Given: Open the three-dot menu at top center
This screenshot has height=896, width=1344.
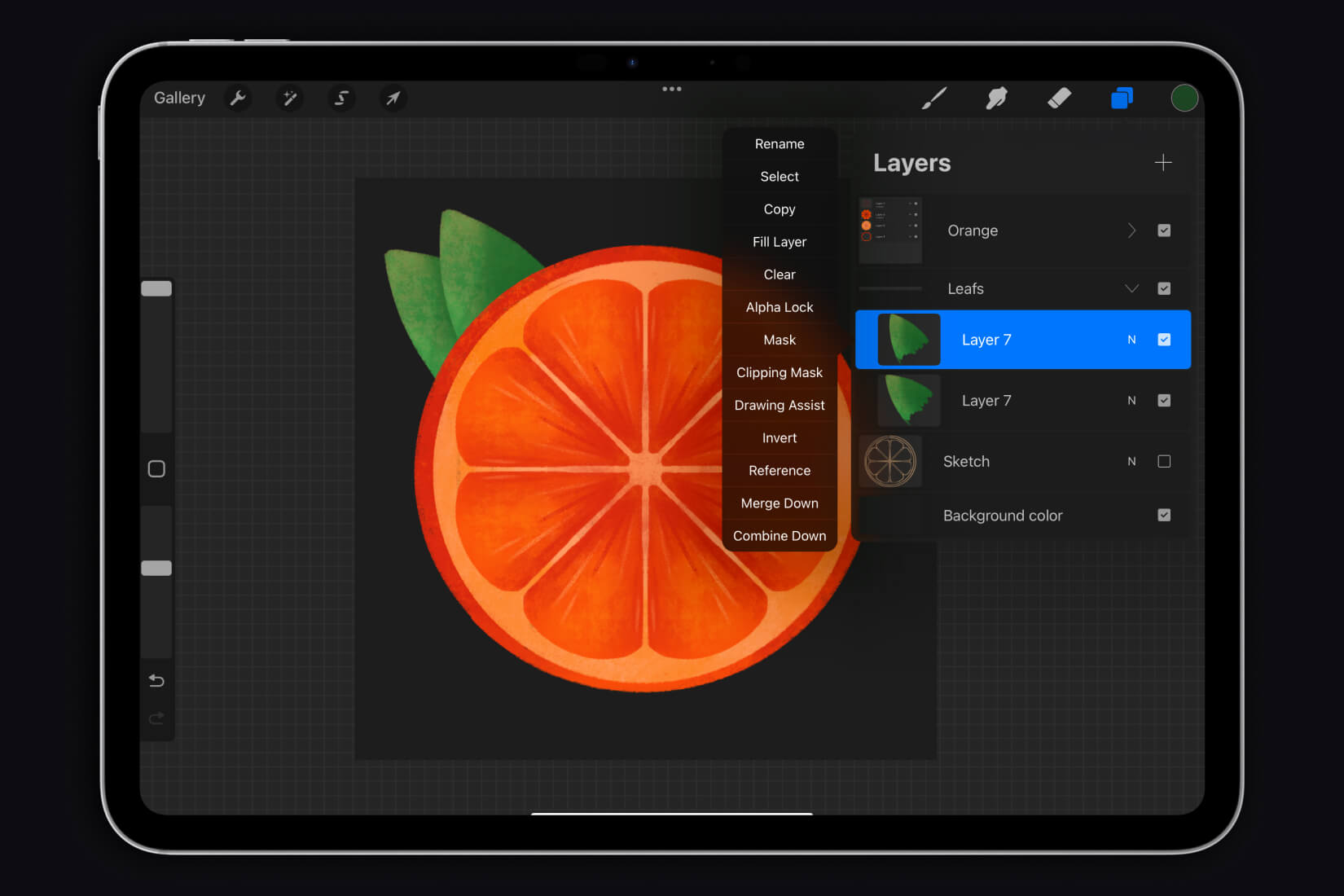Looking at the screenshot, I should point(672,89).
